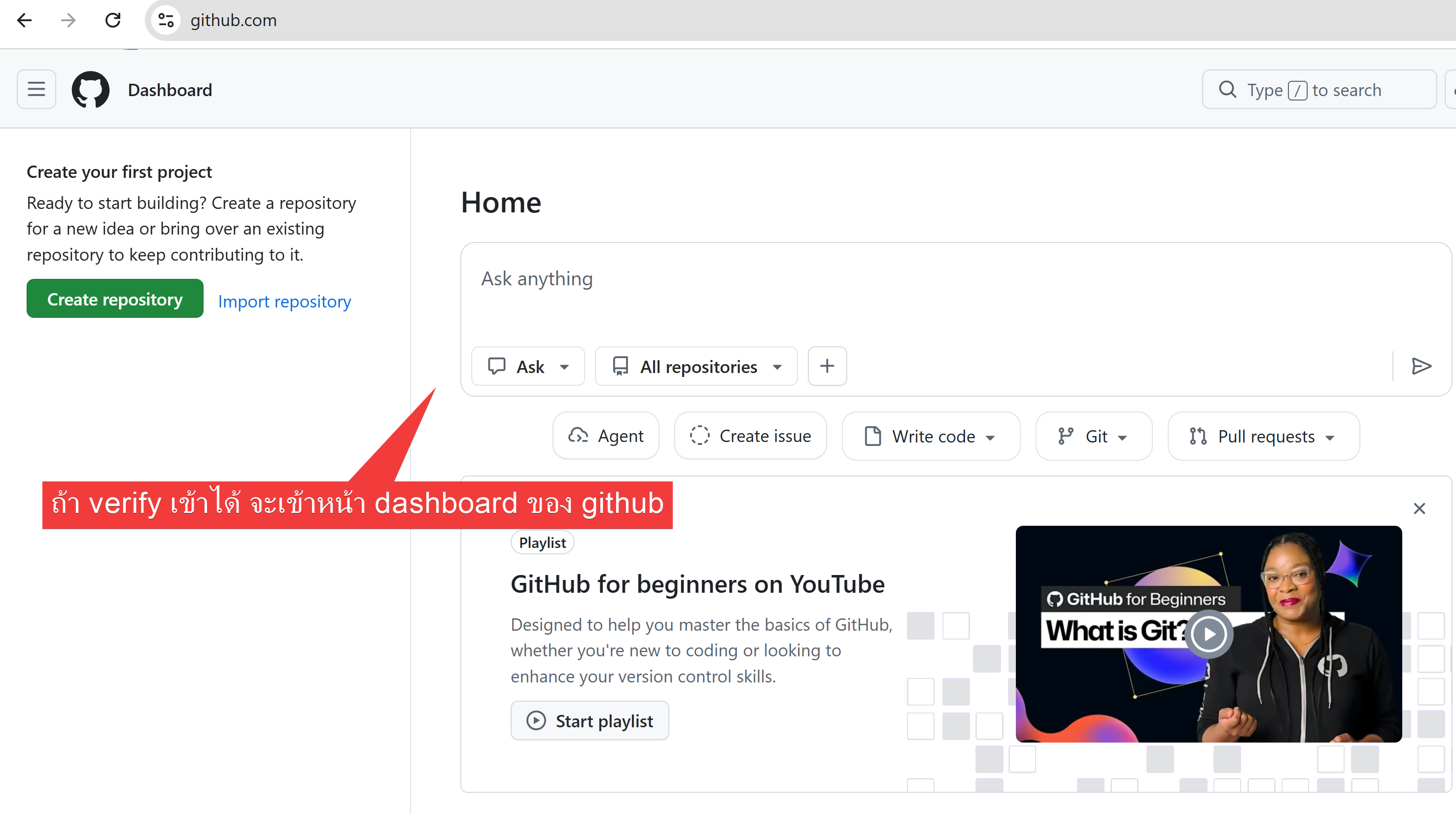Open the Import repository link
This screenshot has height=814, width=1456.
[x=284, y=301]
